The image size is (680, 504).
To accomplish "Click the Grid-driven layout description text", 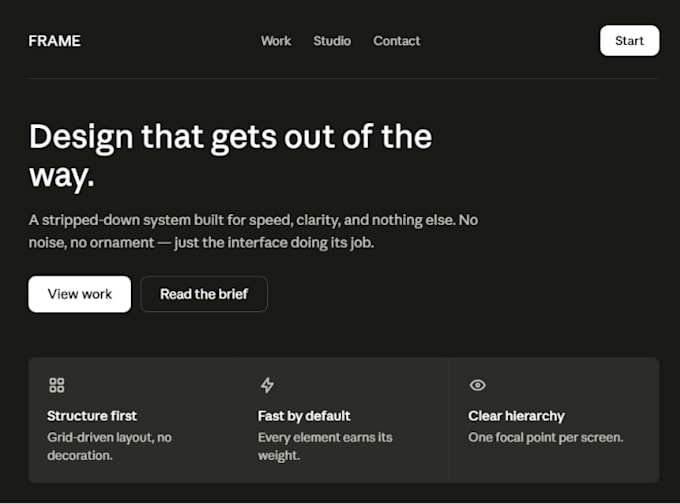I will click(x=110, y=446).
